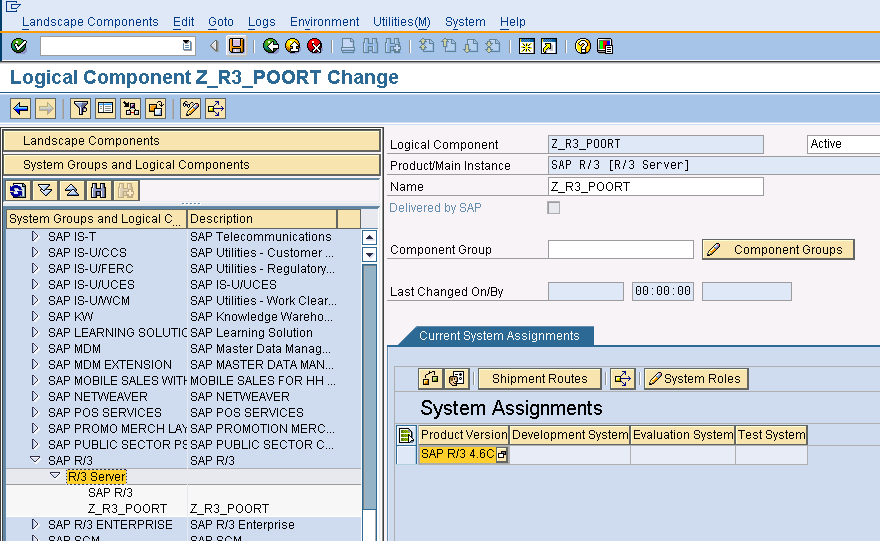This screenshot has width=880, height=541.
Task: Click the Expand subtree icon above the tree
Action: pyautogui.click(x=45, y=190)
